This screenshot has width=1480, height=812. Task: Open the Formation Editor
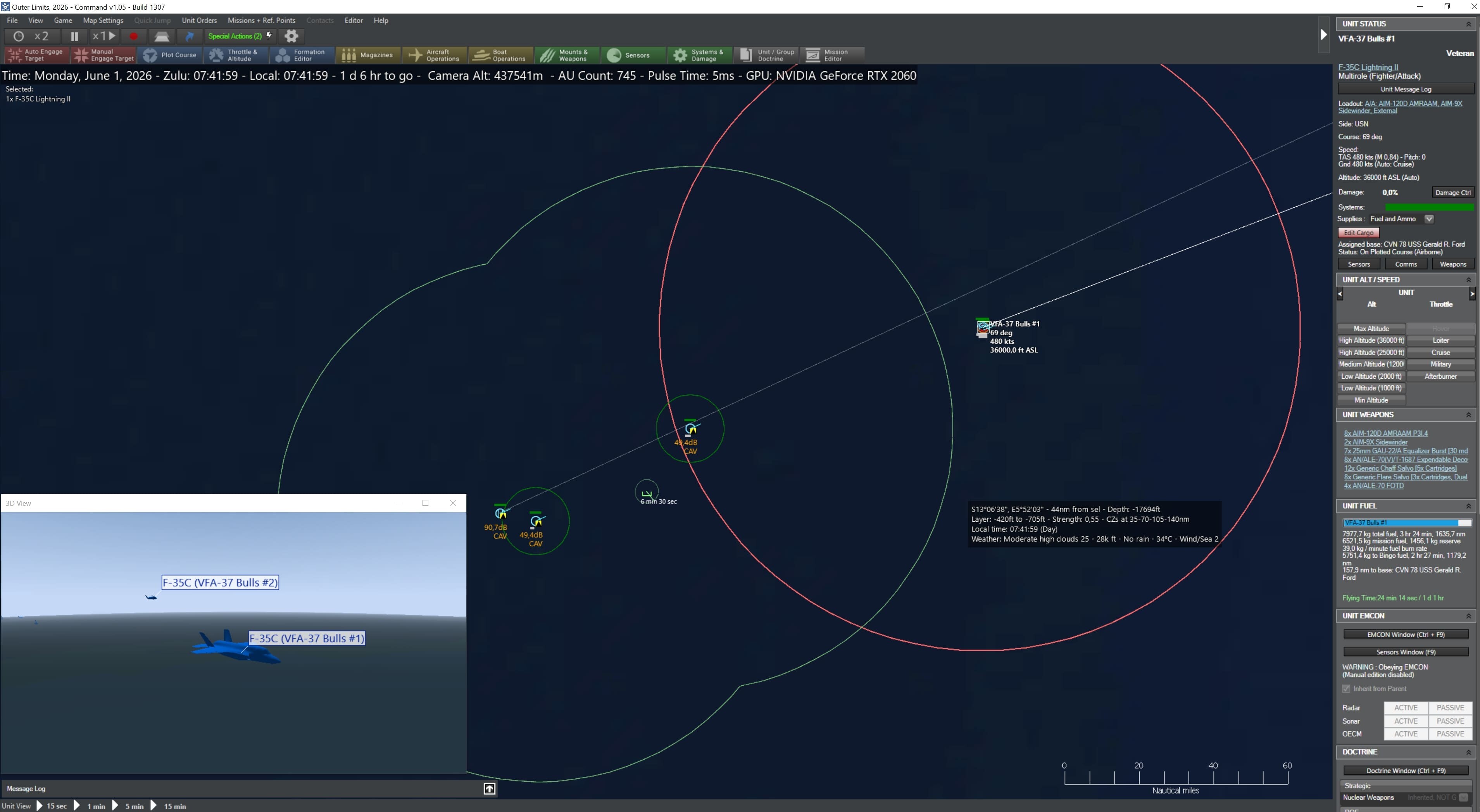[x=301, y=55]
